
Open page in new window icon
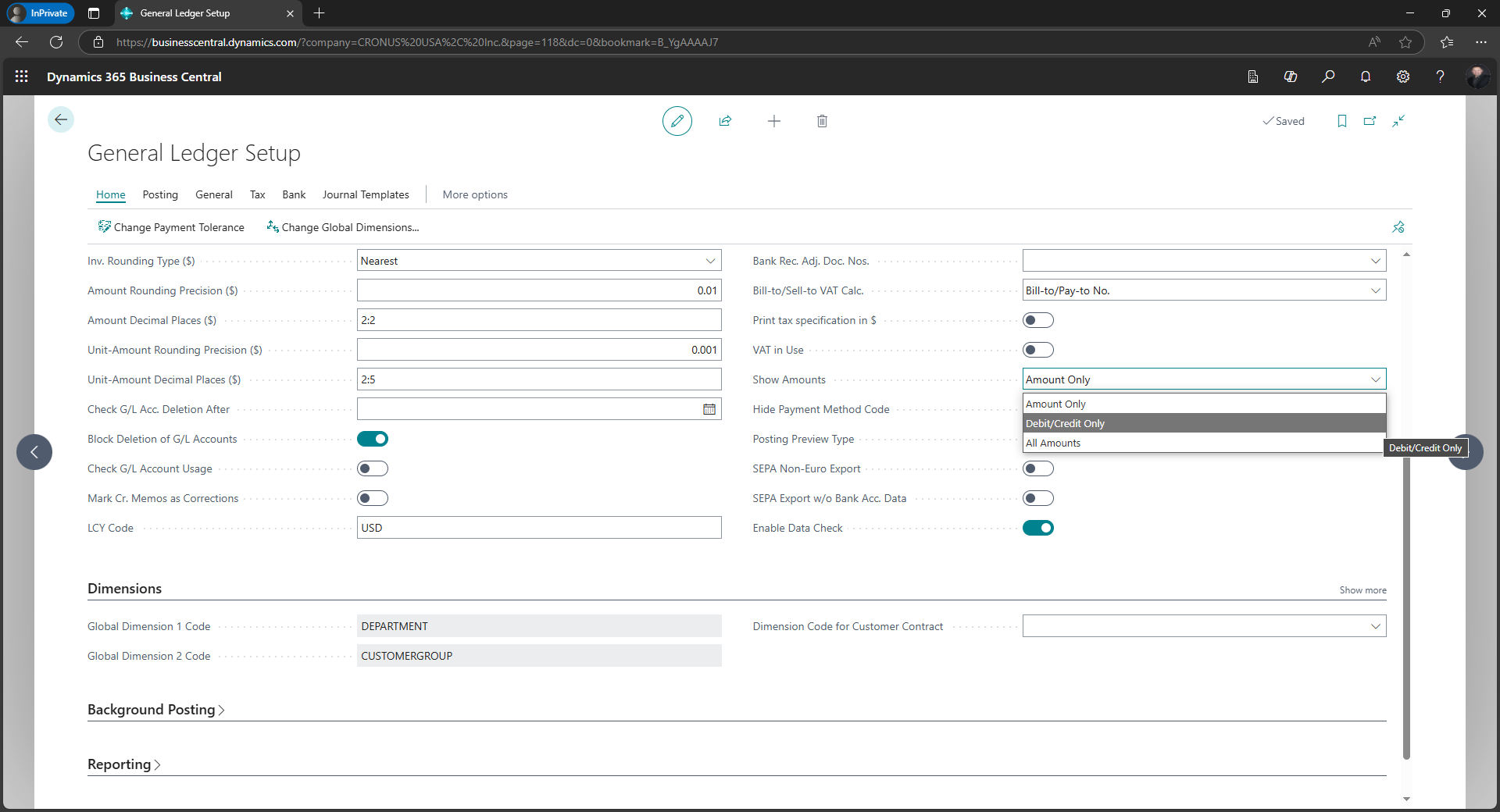click(1370, 121)
